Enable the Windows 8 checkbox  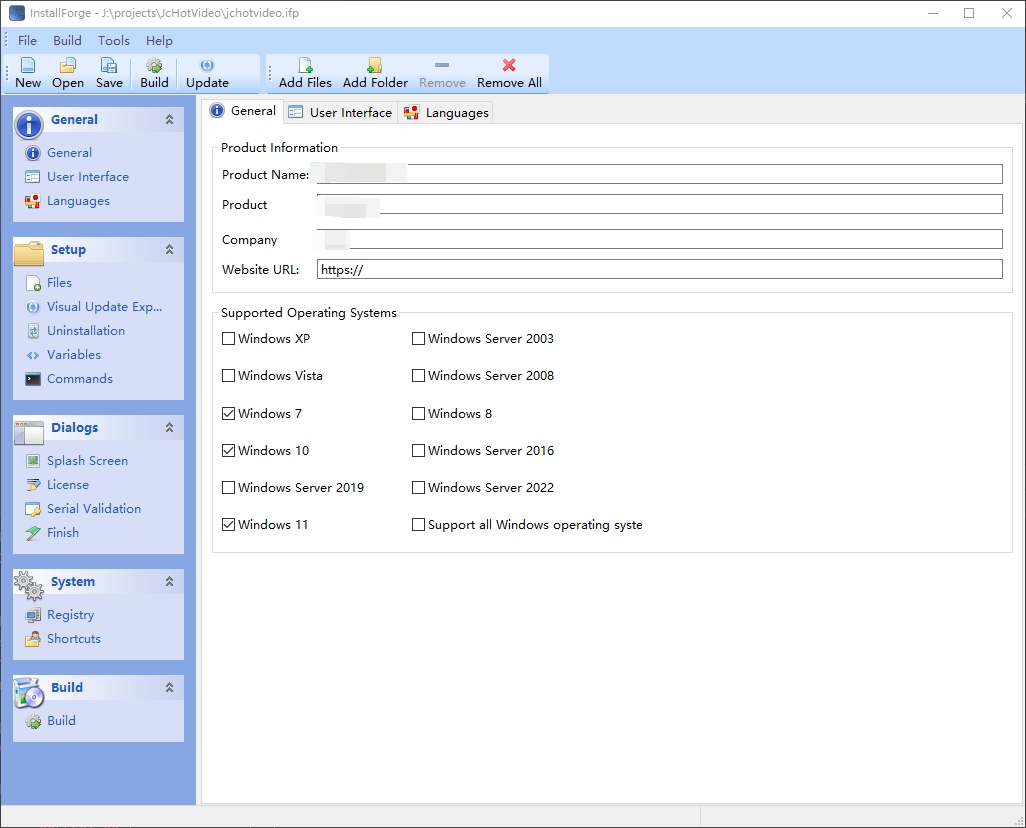(x=418, y=414)
